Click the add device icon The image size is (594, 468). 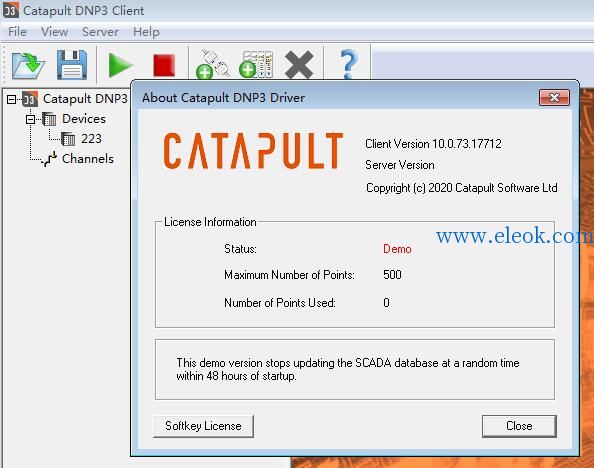(256, 64)
